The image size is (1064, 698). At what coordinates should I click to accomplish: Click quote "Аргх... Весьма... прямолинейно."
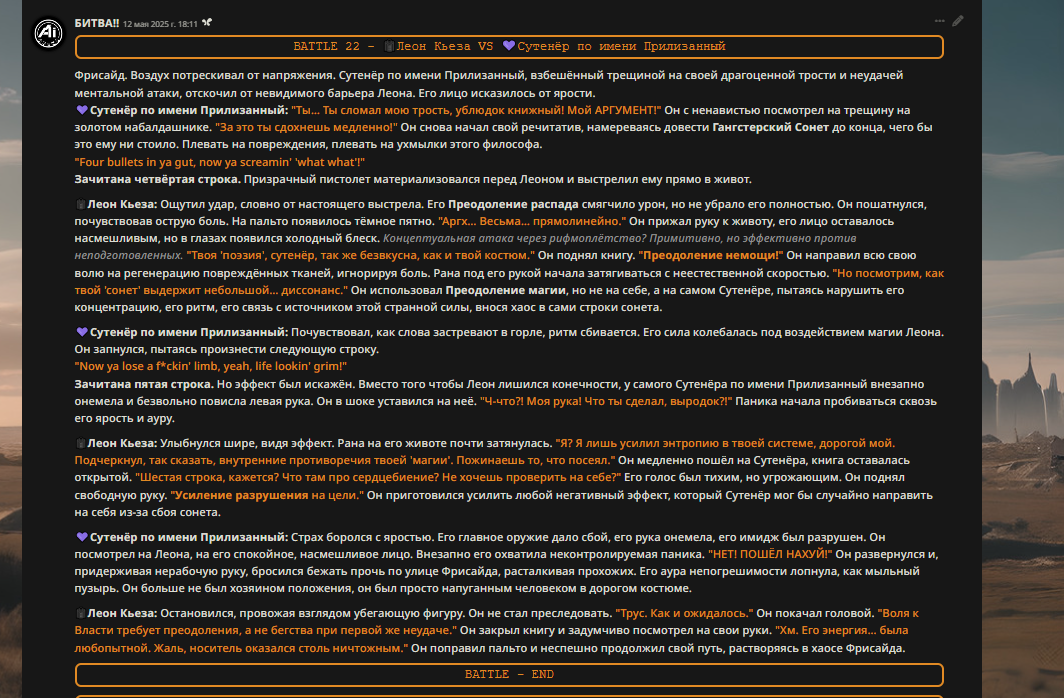click(x=532, y=221)
